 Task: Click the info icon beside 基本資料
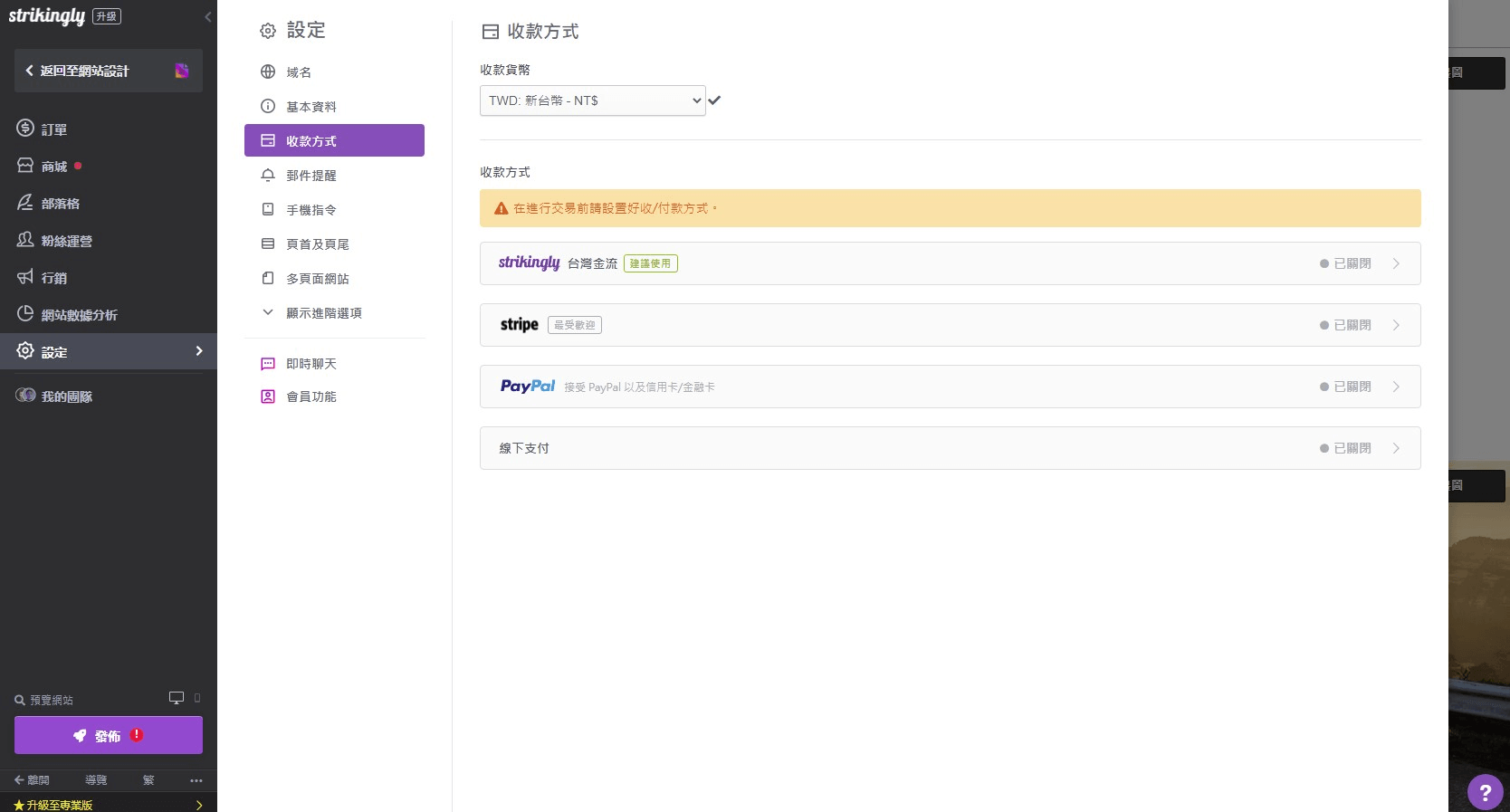268,106
